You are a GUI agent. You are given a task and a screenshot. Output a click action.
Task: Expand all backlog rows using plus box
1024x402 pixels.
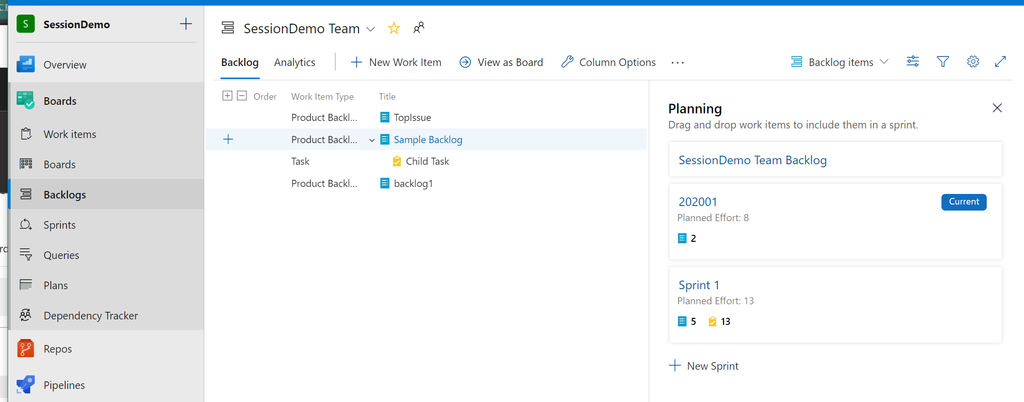(x=227, y=96)
